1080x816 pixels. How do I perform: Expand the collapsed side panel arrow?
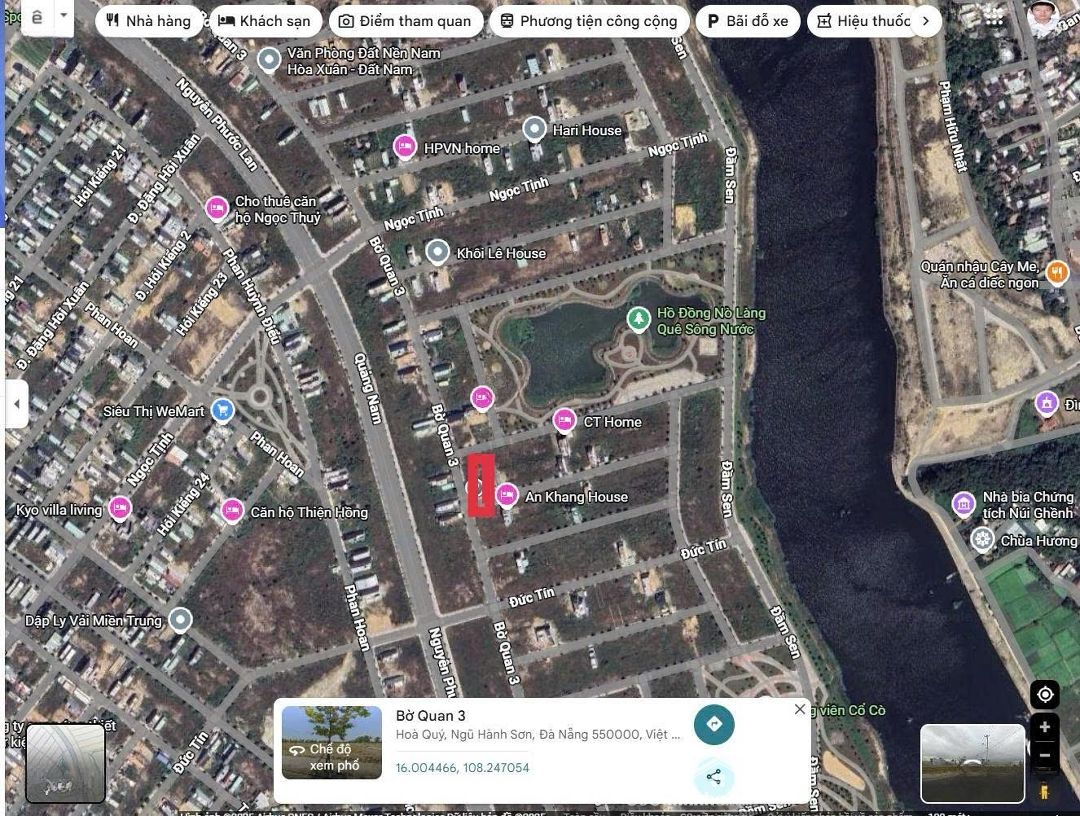pyautogui.click(x=17, y=404)
